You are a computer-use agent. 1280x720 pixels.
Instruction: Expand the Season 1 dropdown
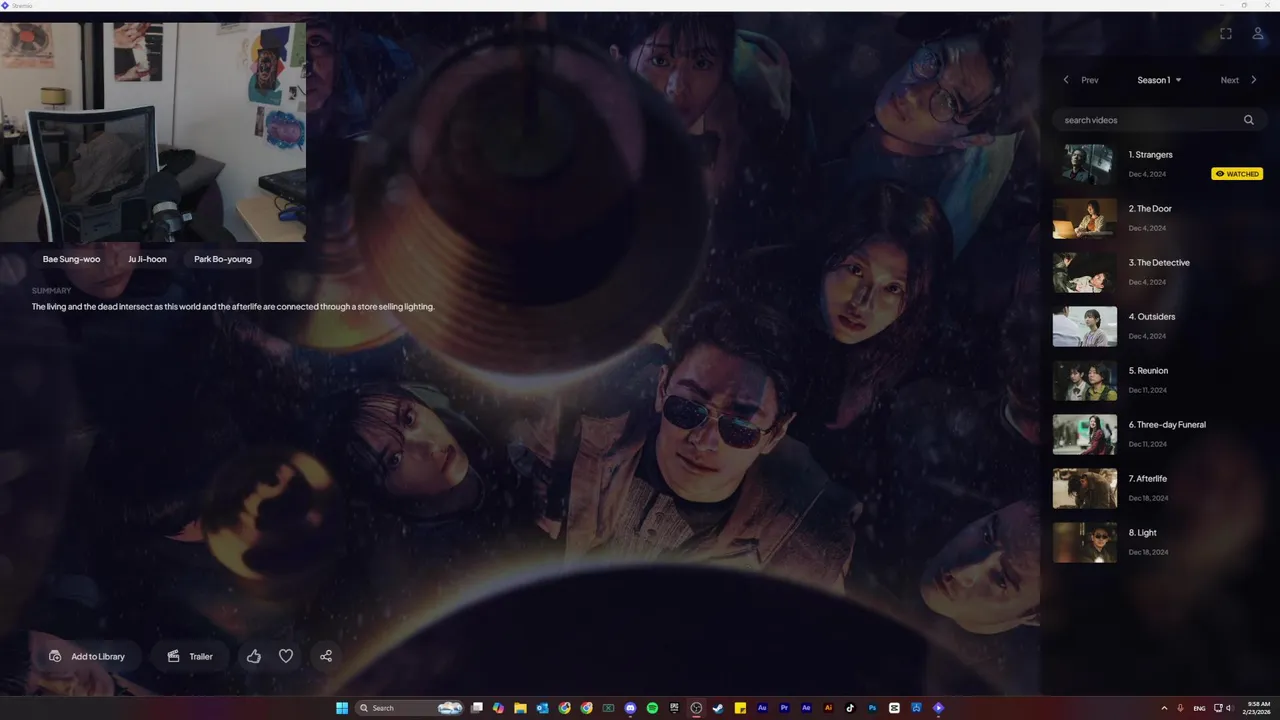[1159, 80]
